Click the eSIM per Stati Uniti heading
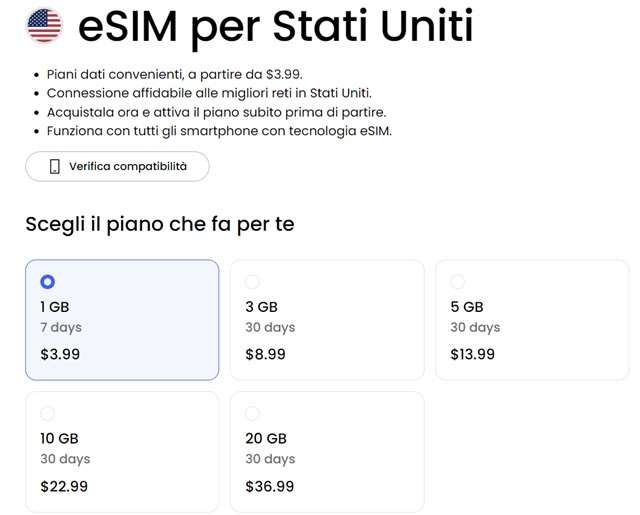Viewport: 640px width, 515px height. [275, 28]
